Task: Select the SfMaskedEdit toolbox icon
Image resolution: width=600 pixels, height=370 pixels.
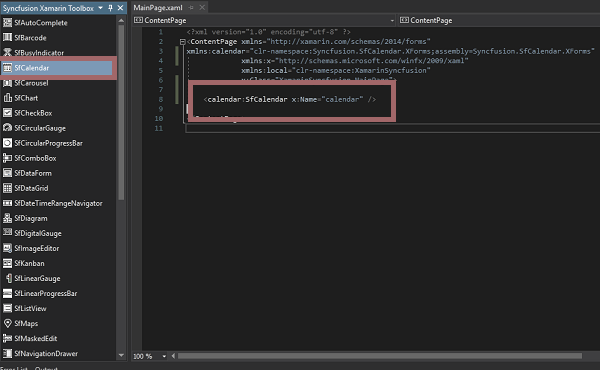Action: point(7,338)
